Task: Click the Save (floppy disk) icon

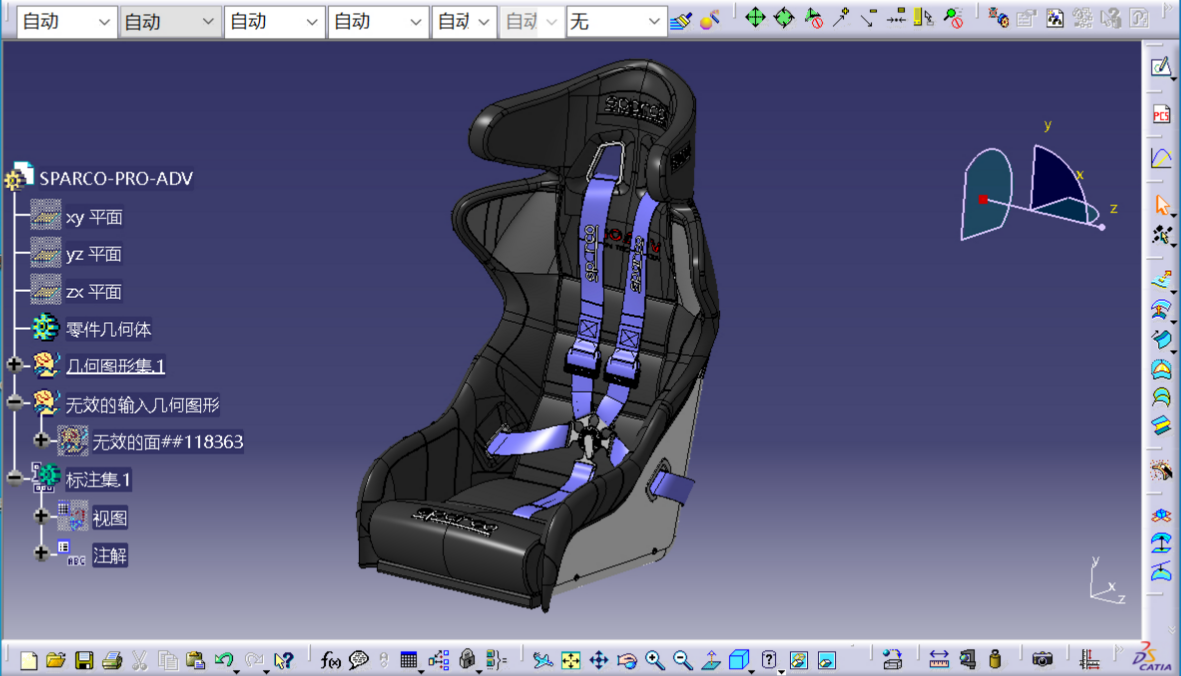Action: (84, 660)
